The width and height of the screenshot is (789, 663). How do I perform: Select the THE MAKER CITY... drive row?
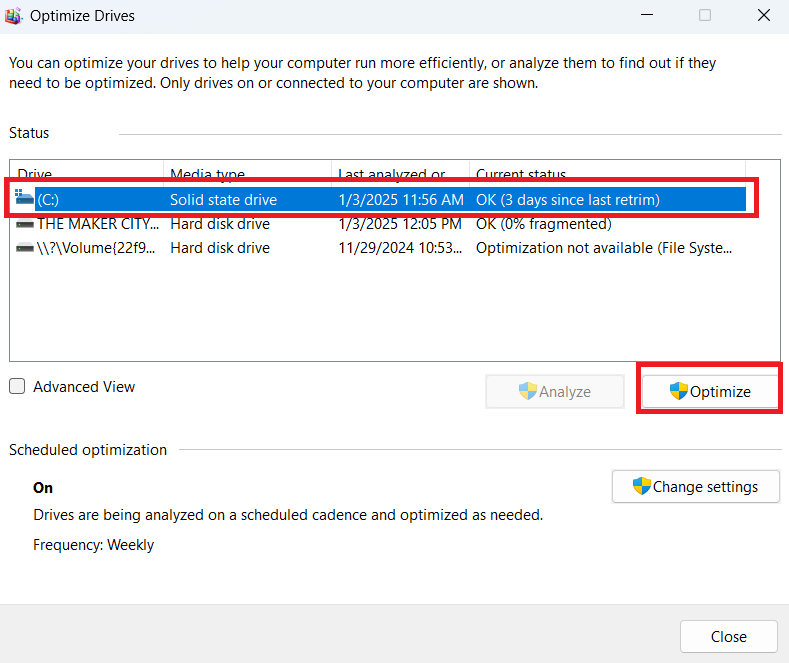pyautogui.click(x=380, y=224)
